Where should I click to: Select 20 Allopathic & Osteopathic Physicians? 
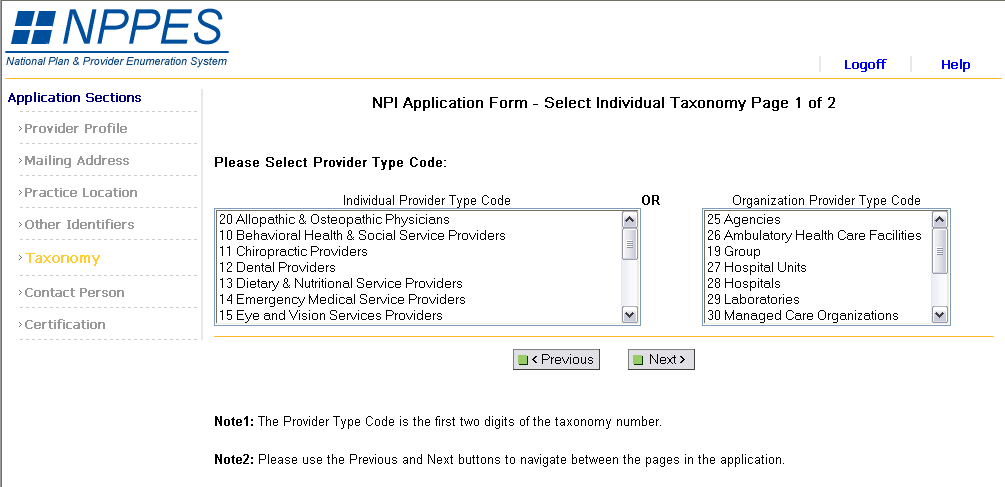[x=334, y=219]
